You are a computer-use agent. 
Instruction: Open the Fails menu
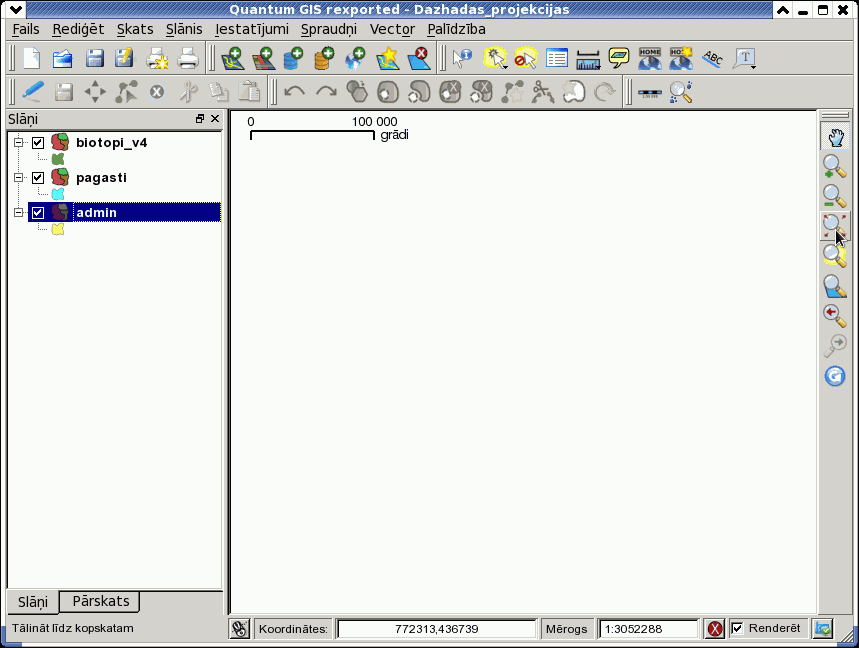(26, 29)
